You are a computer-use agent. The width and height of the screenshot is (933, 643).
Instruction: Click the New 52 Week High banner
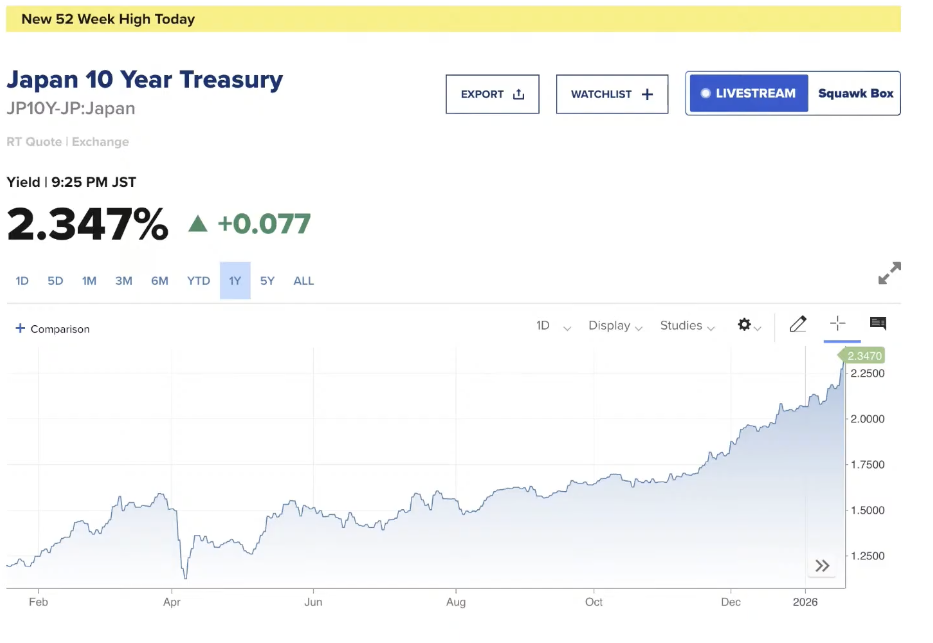[x=453, y=19]
